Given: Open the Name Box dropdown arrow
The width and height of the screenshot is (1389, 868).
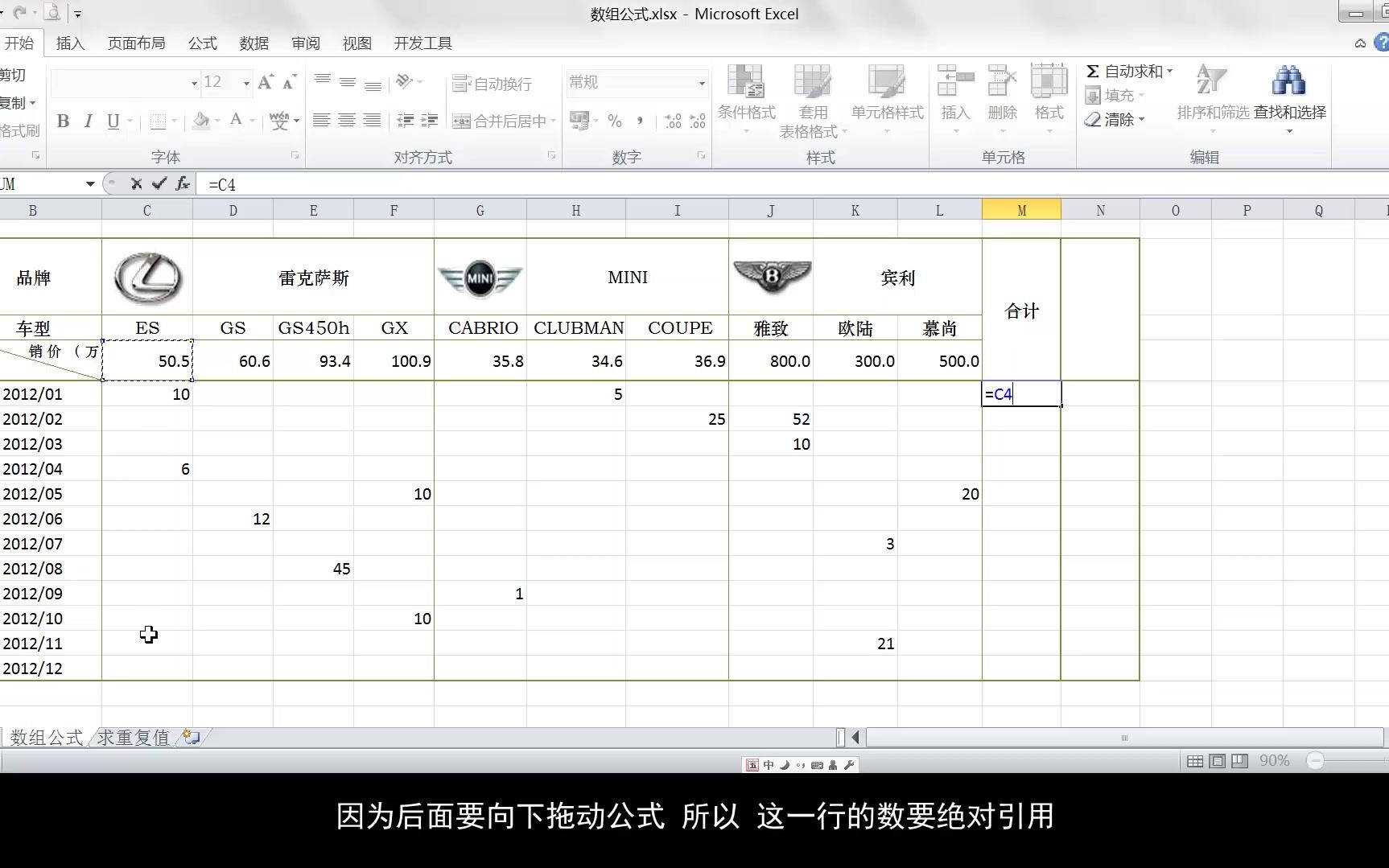Looking at the screenshot, I should pos(90,184).
